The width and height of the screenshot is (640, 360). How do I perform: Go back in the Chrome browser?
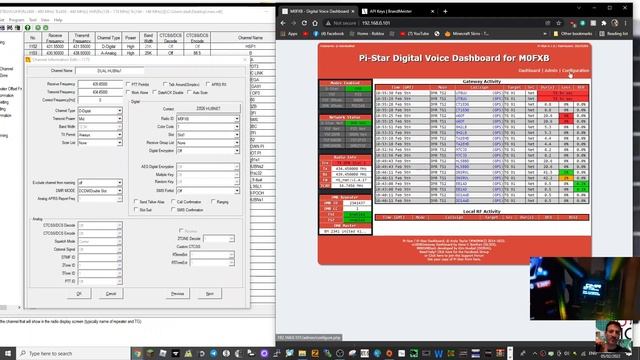283,23
